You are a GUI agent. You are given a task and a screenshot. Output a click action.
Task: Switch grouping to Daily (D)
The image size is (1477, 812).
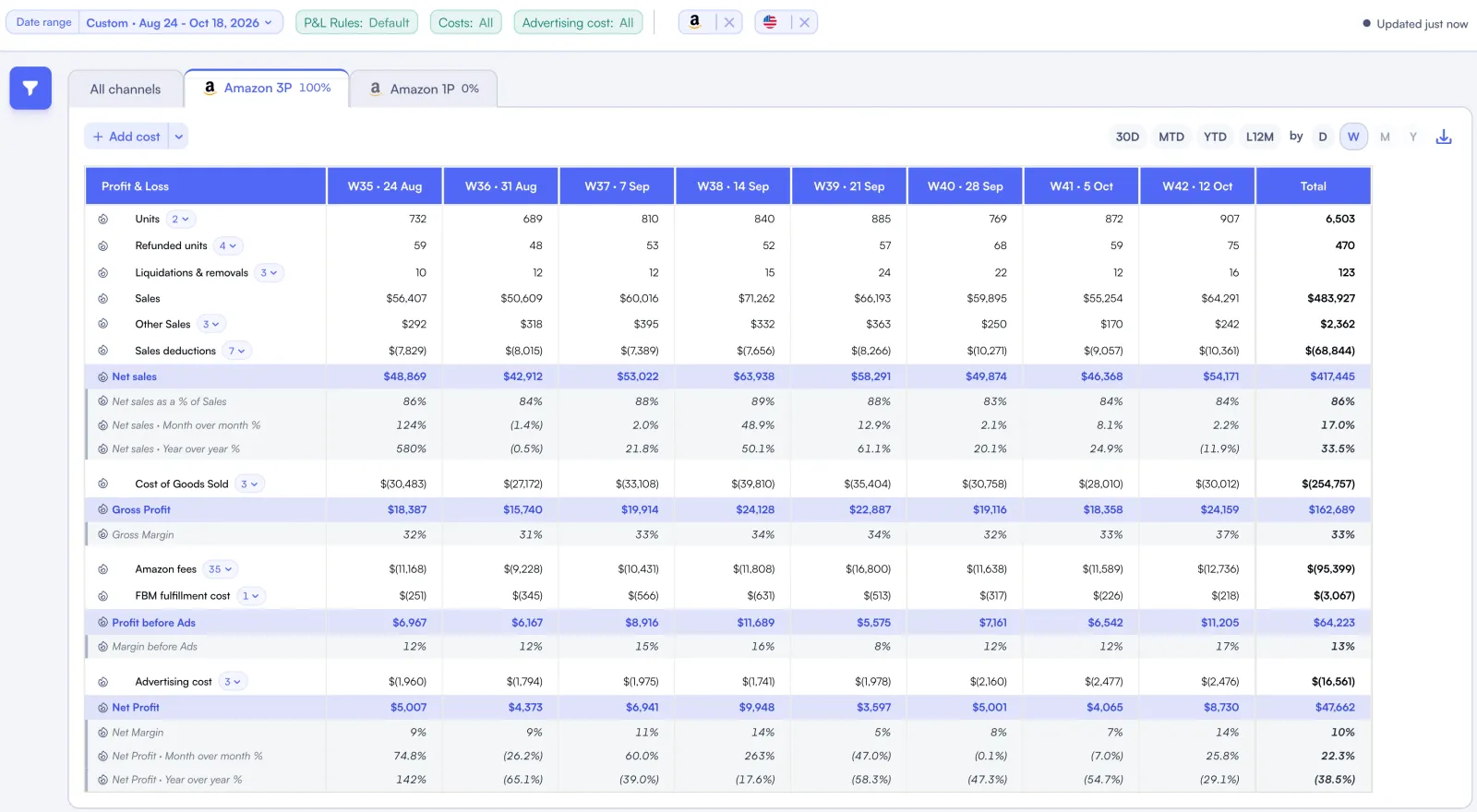[x=1322, y=137]
